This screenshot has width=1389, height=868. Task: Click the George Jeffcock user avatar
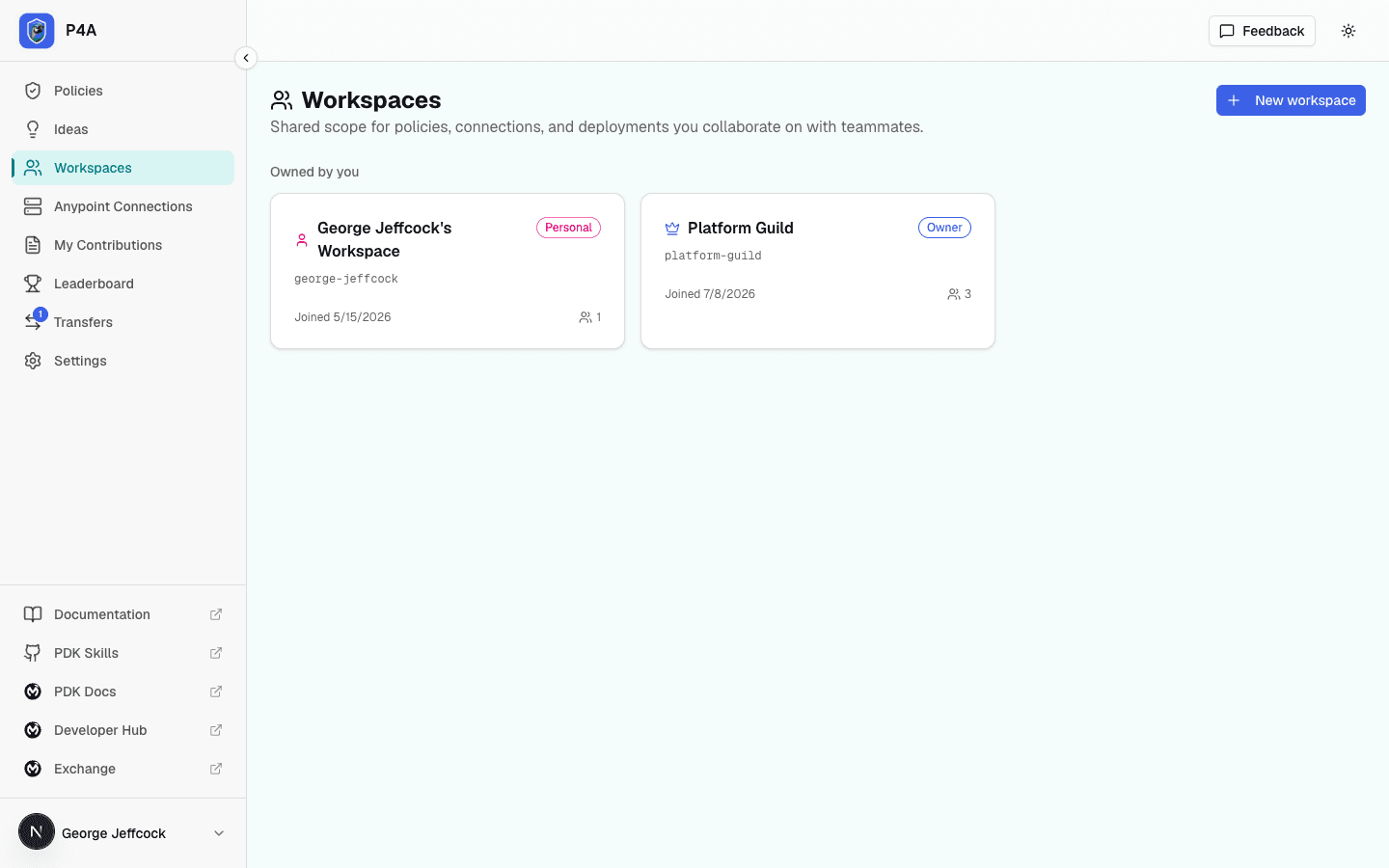click(x=37, y=832)
